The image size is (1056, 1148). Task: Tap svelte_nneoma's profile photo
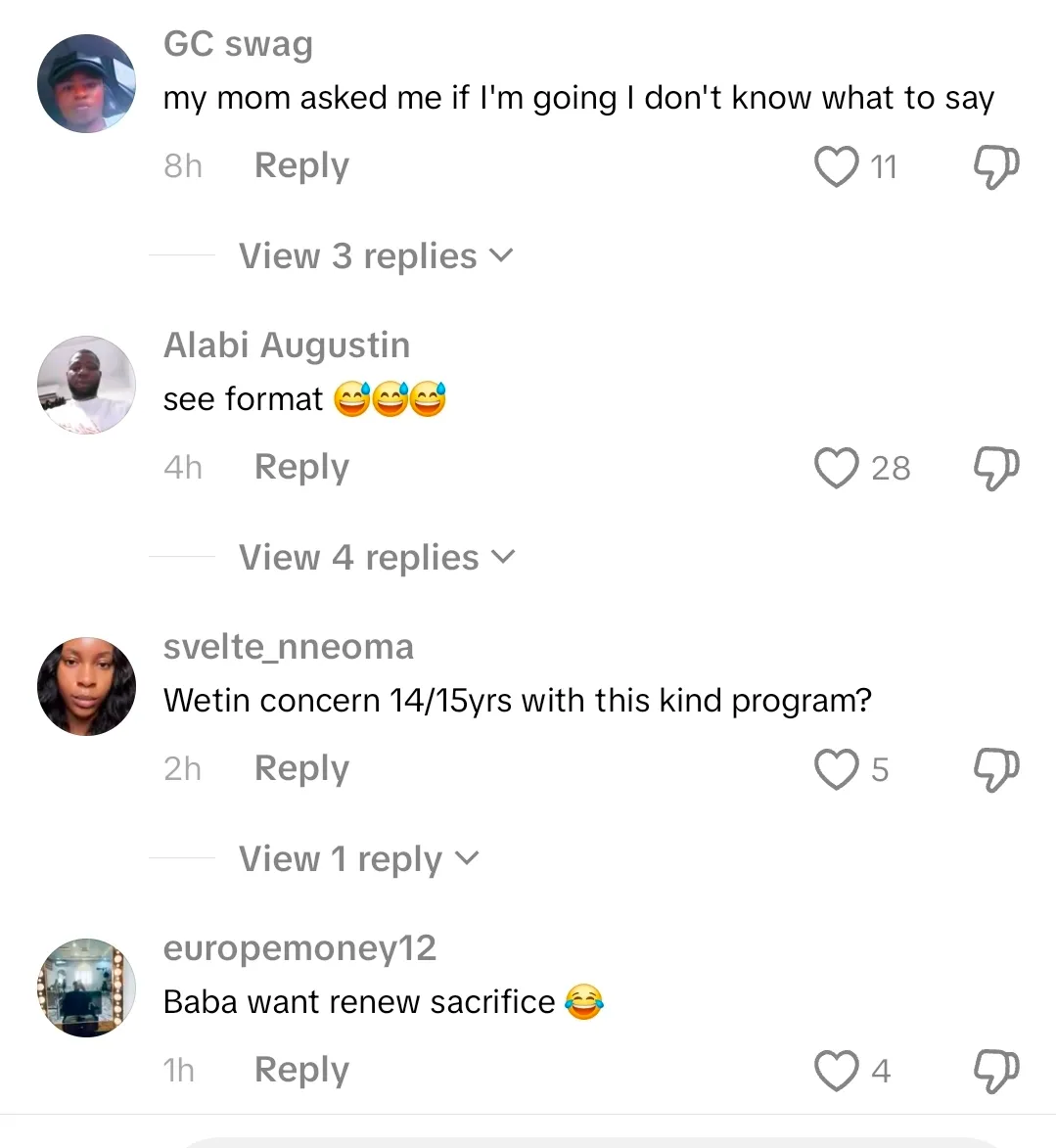(86, 687)
